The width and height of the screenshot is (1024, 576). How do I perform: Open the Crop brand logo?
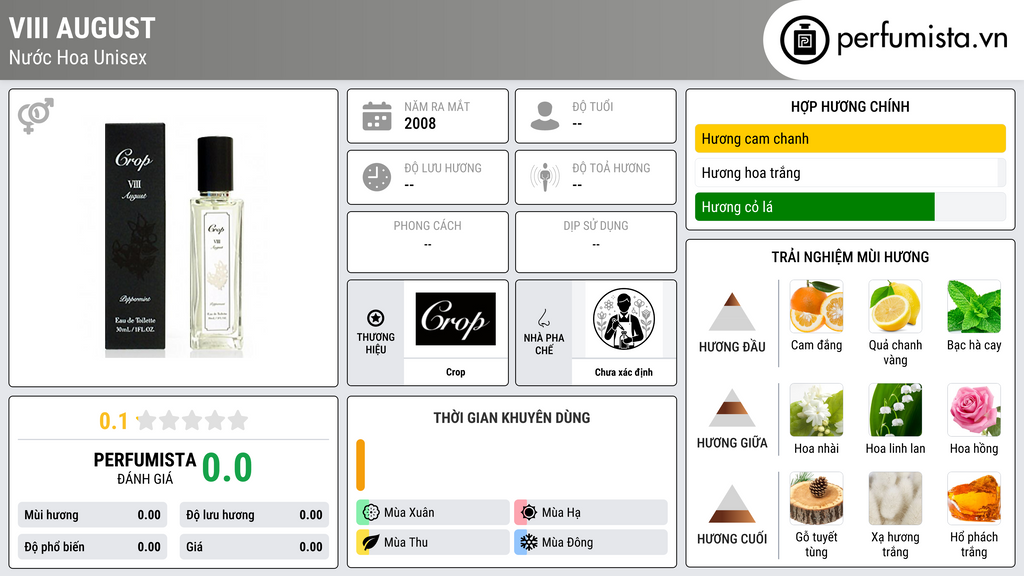pyautogui.click(x=455, y=319)
